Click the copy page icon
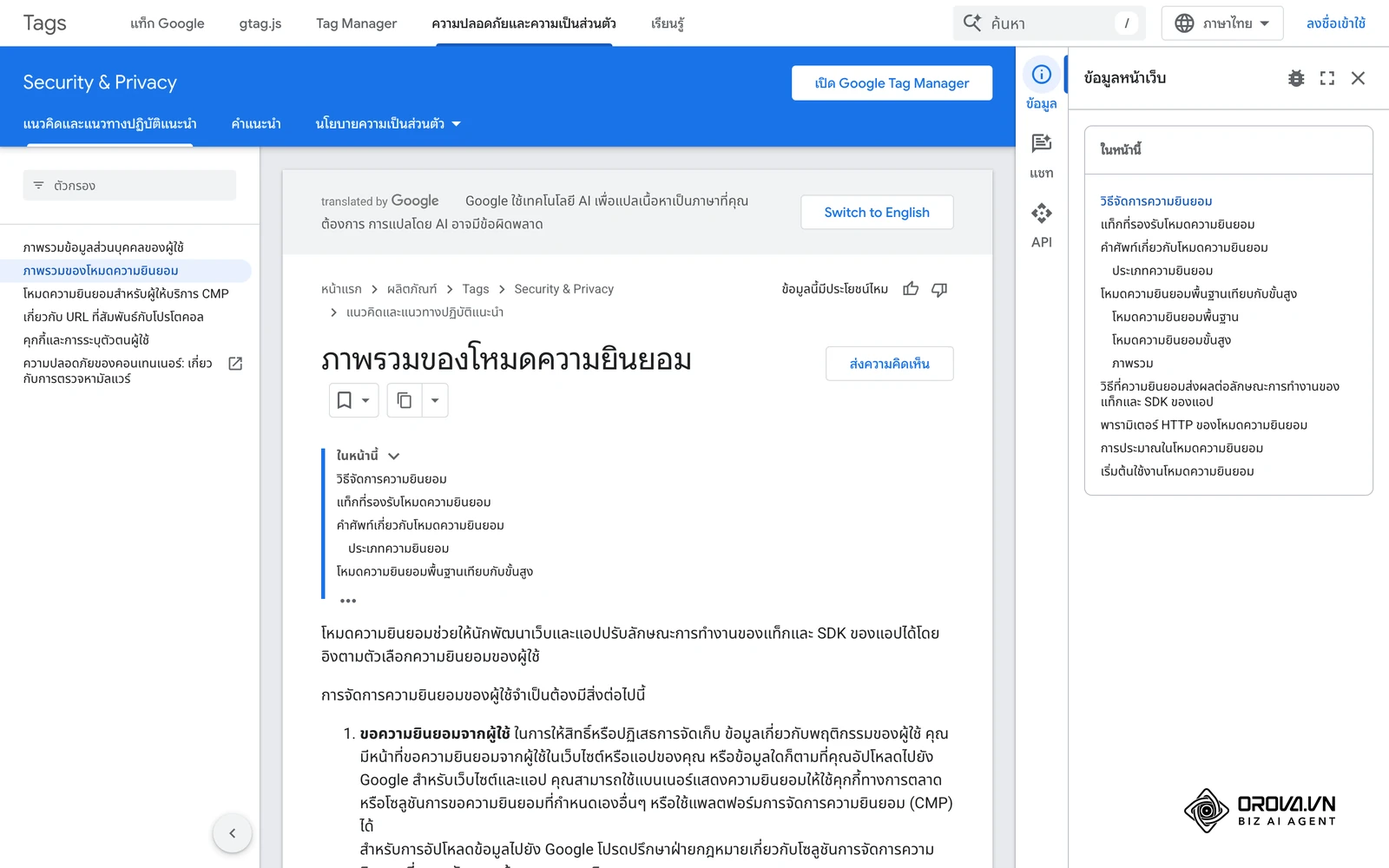The image size is (1389, 868). [x=404, y=400]
